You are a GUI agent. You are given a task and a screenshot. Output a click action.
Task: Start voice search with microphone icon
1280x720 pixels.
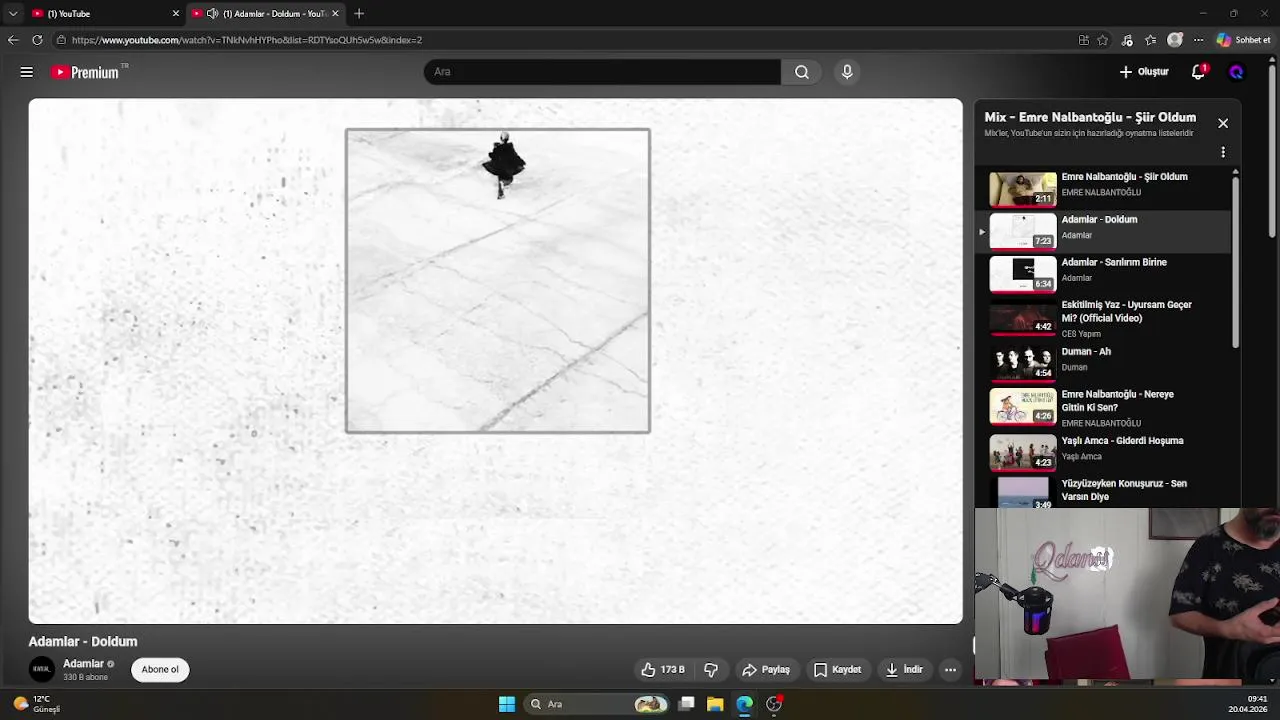point(847,72)
